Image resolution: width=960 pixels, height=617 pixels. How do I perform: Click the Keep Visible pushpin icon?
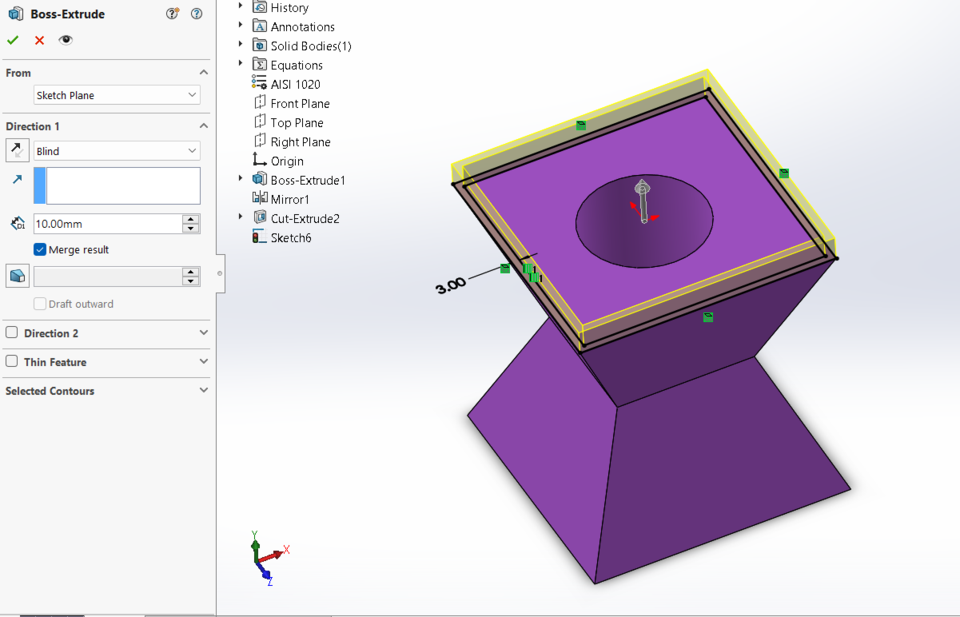172,14
